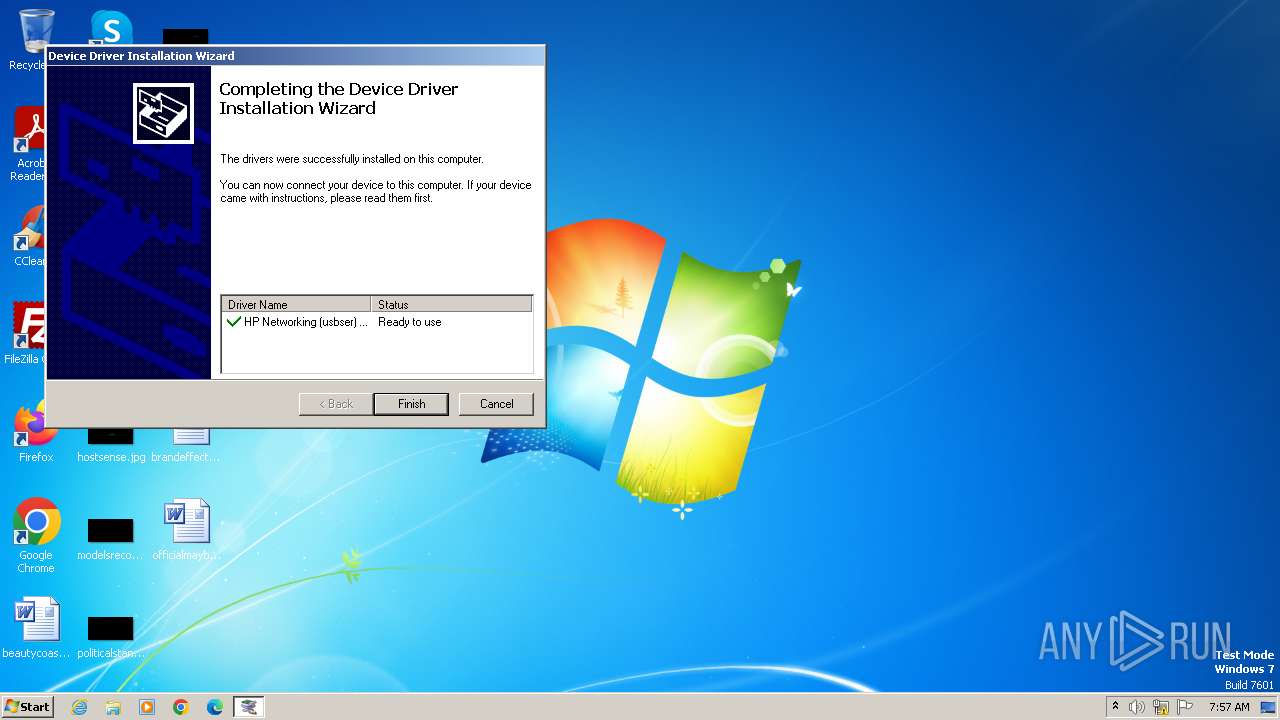The image size is (1280, 720).
Task: Open the Google Chrome desktop shortcut
Action: pos(36,536)
